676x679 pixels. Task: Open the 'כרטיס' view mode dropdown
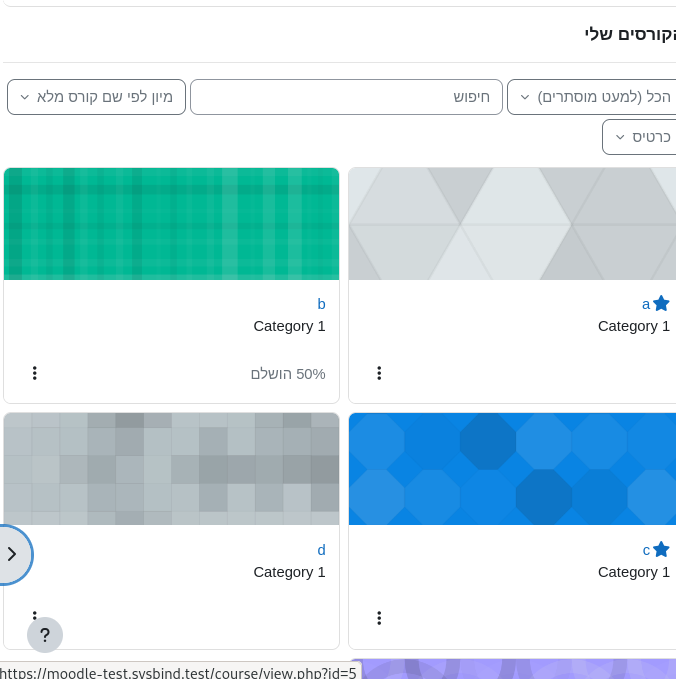point(639,137)
